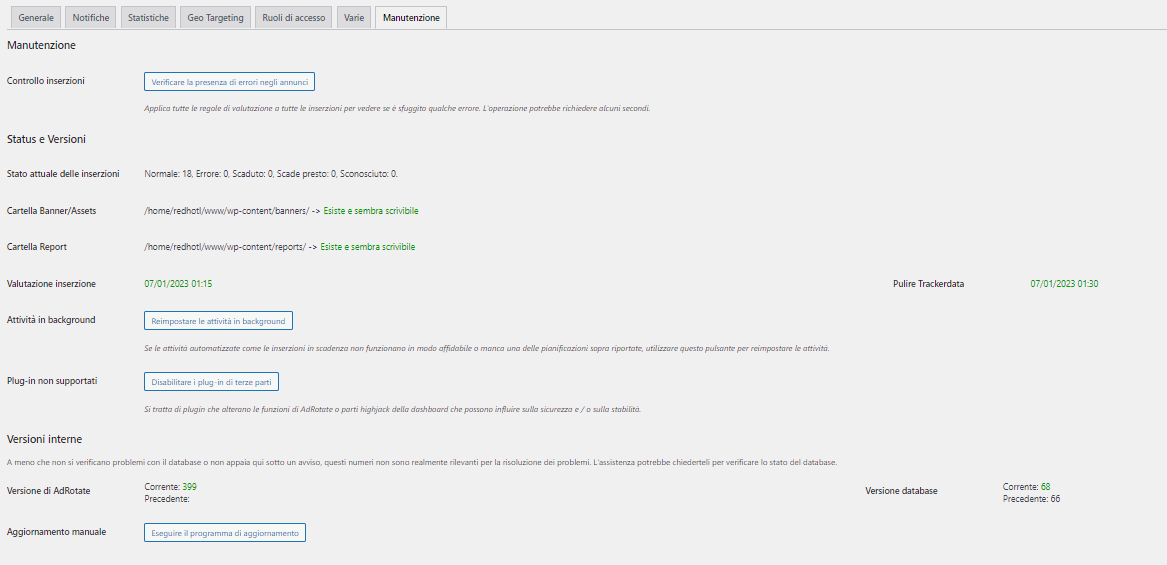This screenshot has width=1167, height=565.
Task: Switch to the Generale tab
Action: (35, 18)
